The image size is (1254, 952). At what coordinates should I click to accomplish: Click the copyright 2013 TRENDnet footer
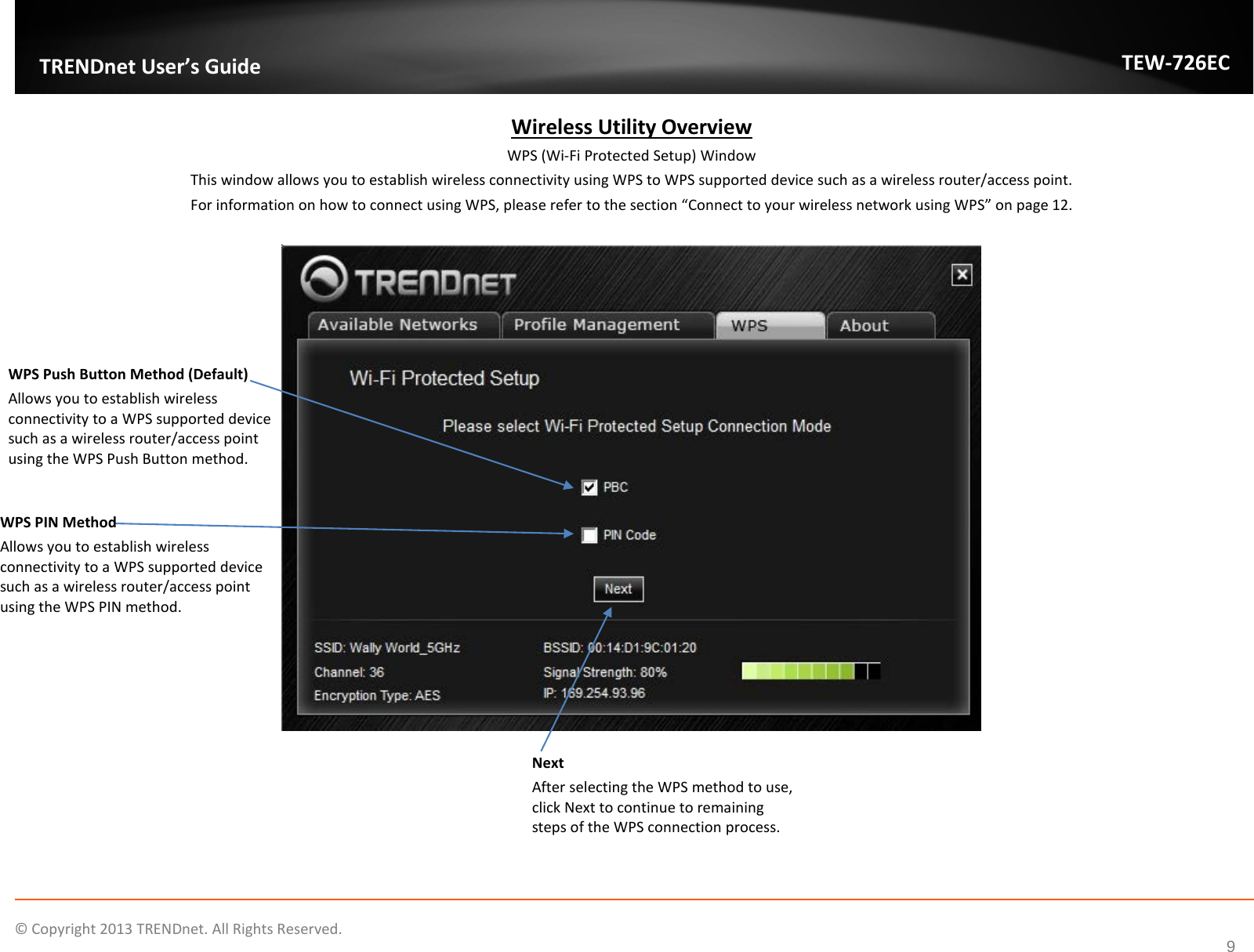pyautogui.click(x=179, y=929)
